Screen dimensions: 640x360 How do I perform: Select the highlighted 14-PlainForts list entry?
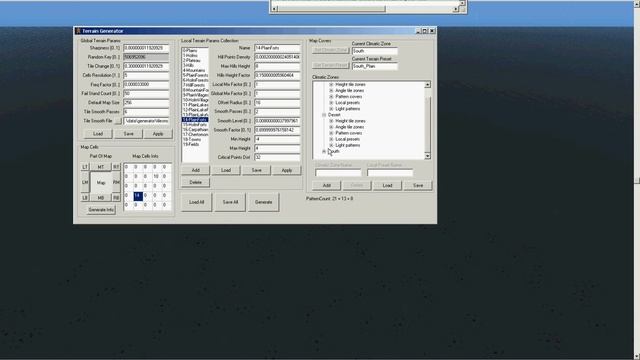(x=195, y=120)
